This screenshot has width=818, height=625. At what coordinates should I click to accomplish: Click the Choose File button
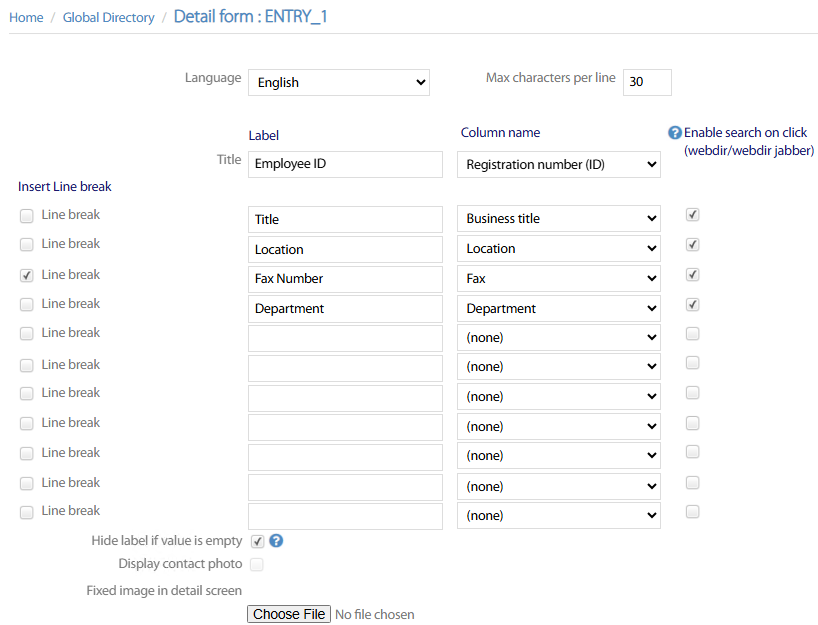pos(289,614)
